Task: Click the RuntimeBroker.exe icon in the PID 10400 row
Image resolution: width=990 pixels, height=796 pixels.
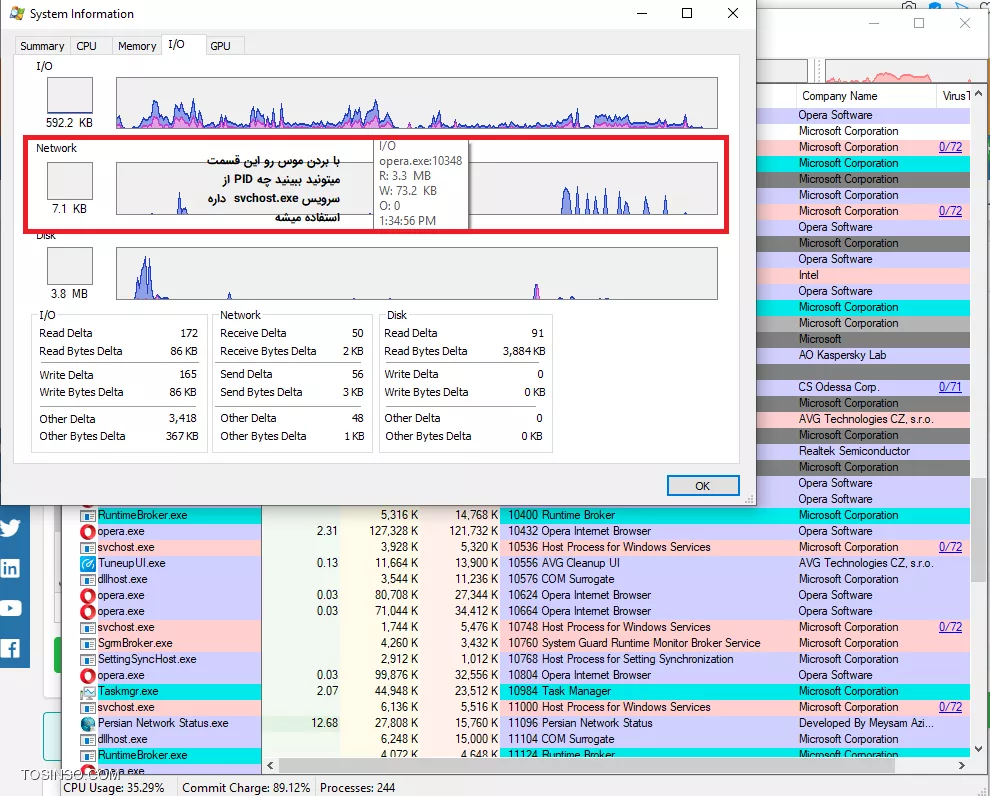Action: (x=88, y=515)
